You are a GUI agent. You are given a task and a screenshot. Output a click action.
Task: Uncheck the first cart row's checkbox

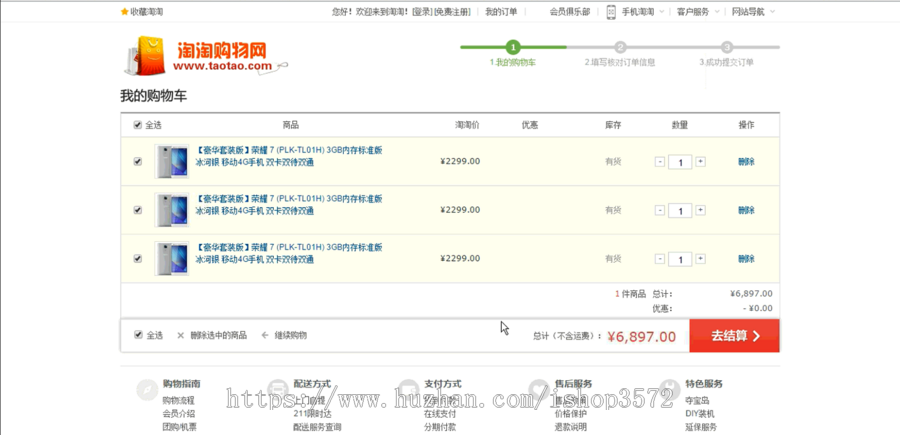pos(137,161)
